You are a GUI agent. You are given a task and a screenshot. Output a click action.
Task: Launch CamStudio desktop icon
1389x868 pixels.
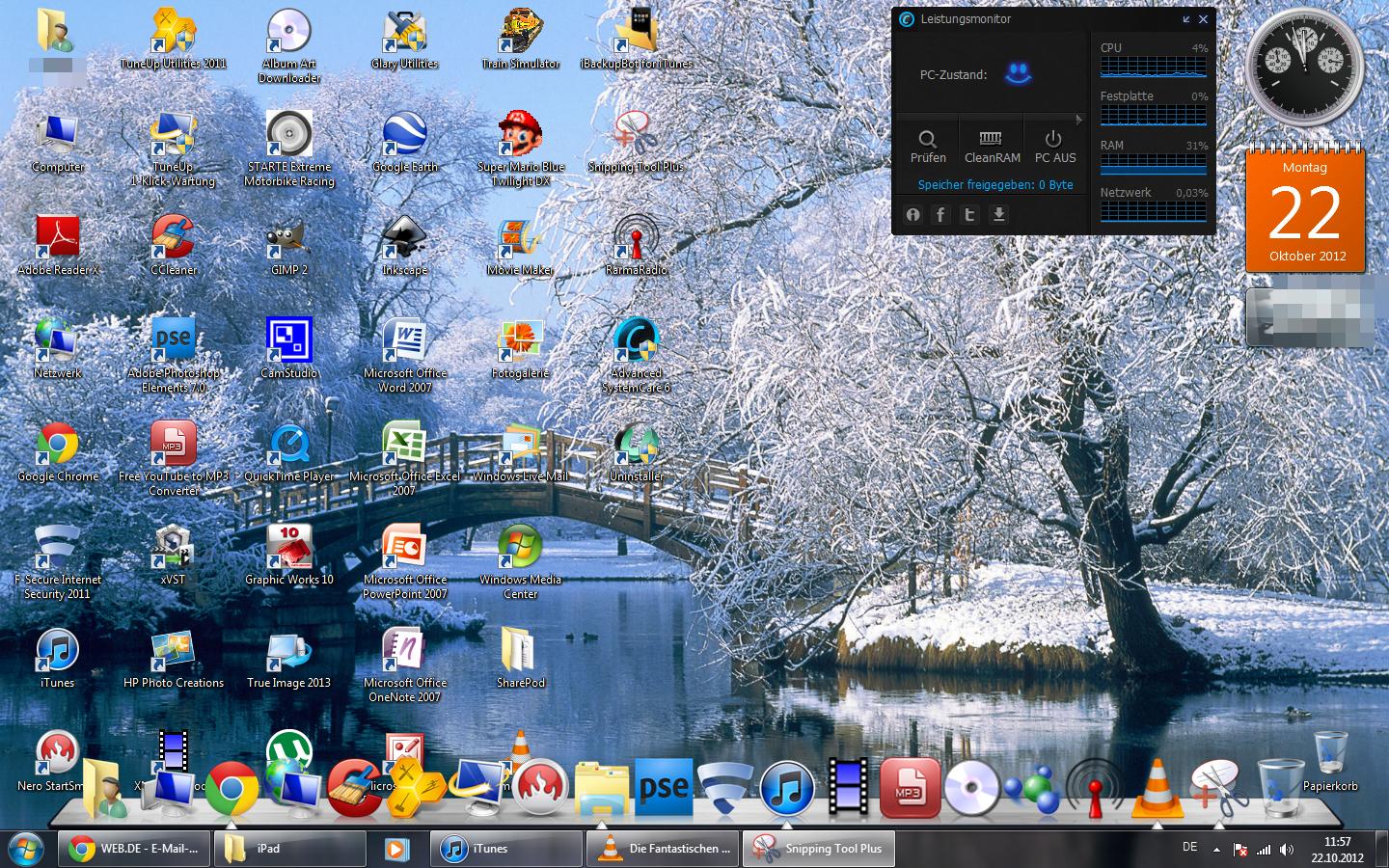[x=289, y=349]
